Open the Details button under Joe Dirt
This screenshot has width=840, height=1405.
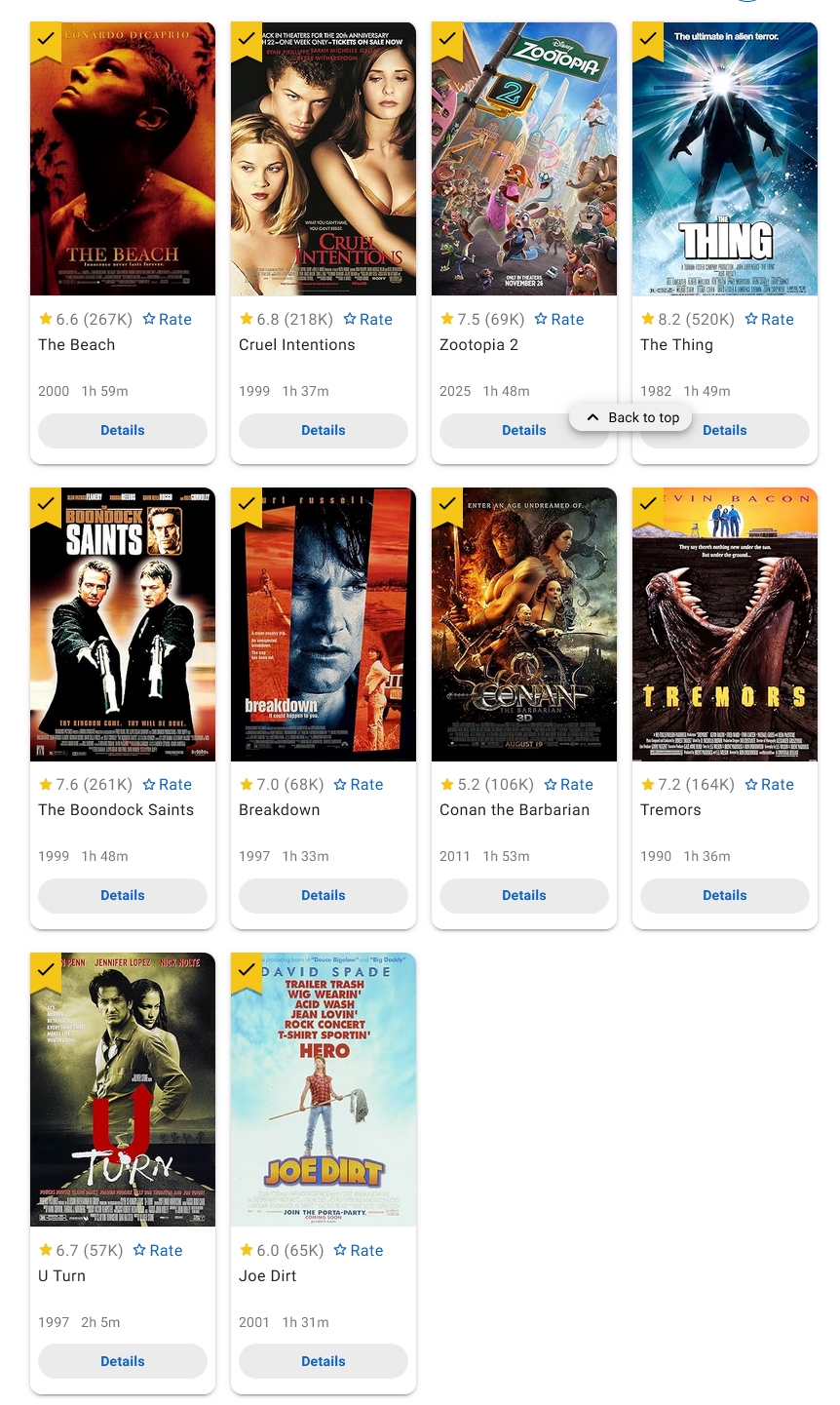point(324,1361)
